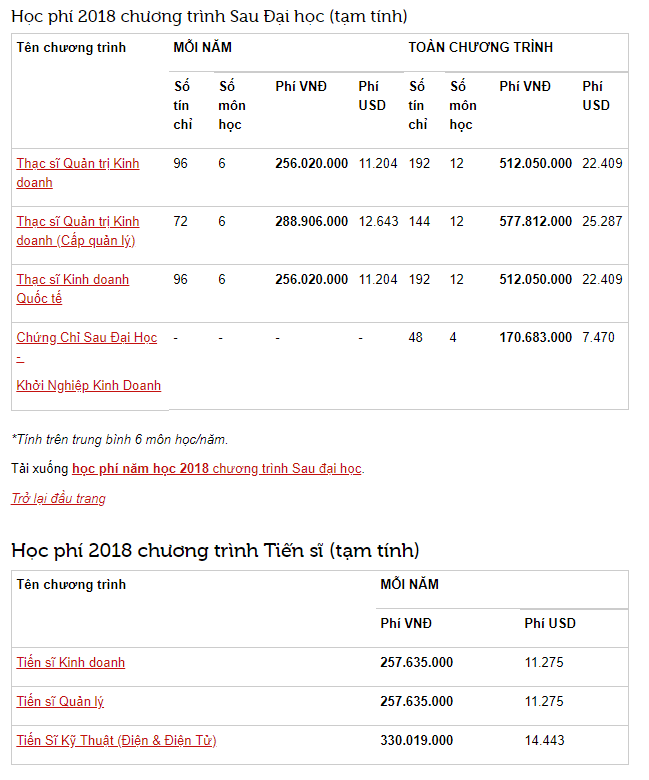649x780 pixels.
Task: Click the 14.443 USD doctoral fee value
Action: point(544,741)
